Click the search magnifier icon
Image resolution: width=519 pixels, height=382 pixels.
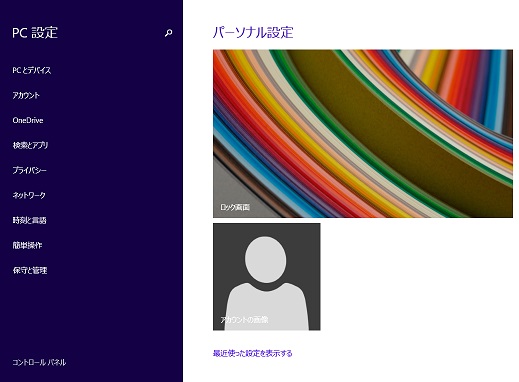tap(169, 33)
